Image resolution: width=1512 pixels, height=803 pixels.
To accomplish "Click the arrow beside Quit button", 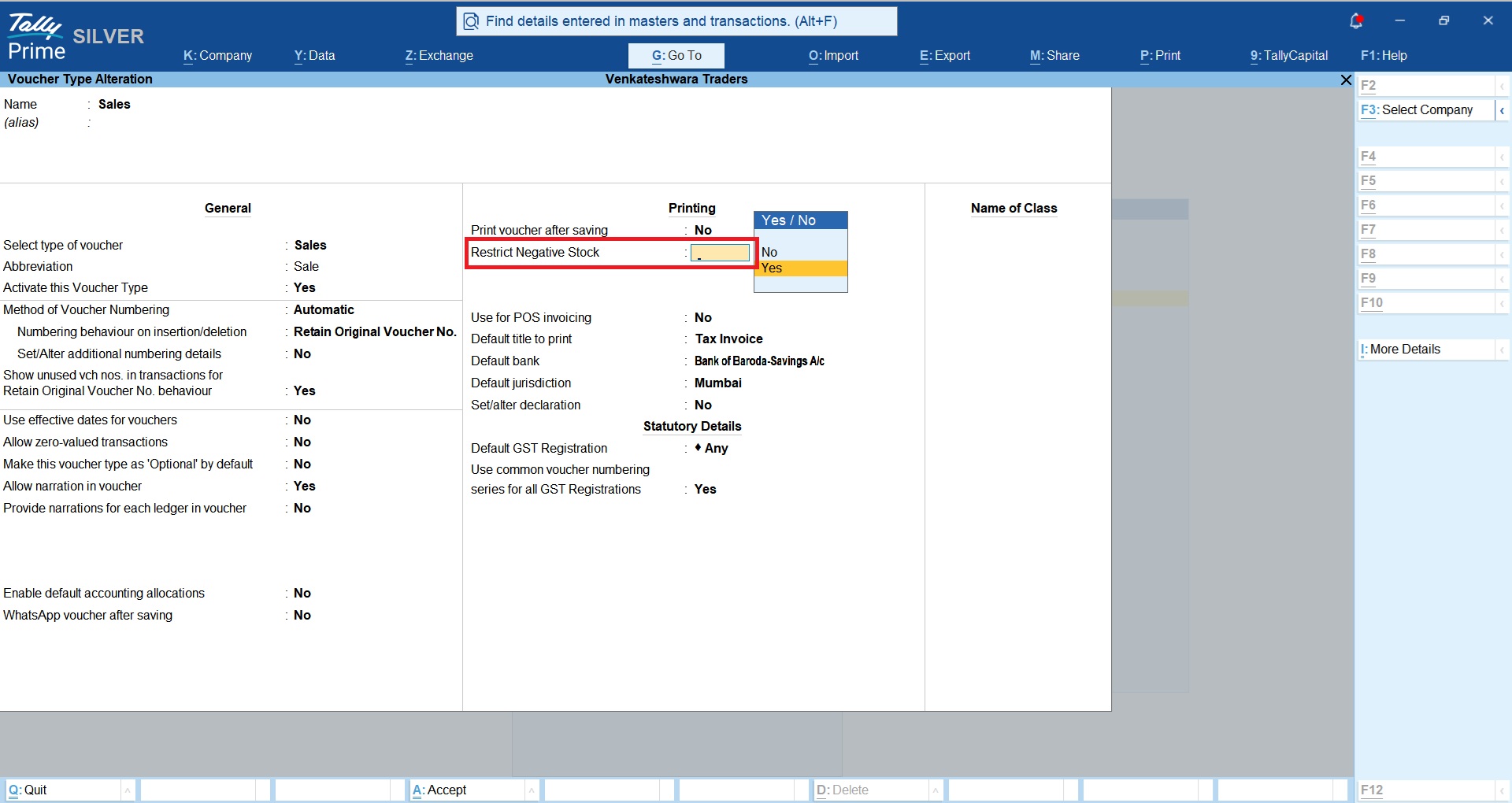I will tap(128, 790).
